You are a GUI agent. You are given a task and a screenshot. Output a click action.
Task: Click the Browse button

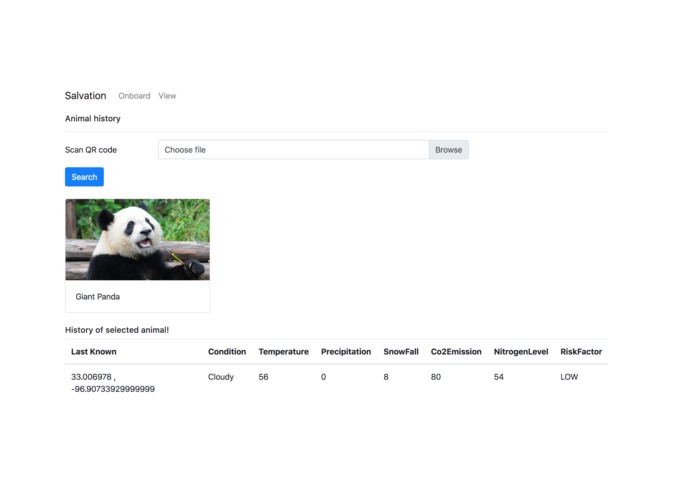pyautogui.click(x=449, y=150)
